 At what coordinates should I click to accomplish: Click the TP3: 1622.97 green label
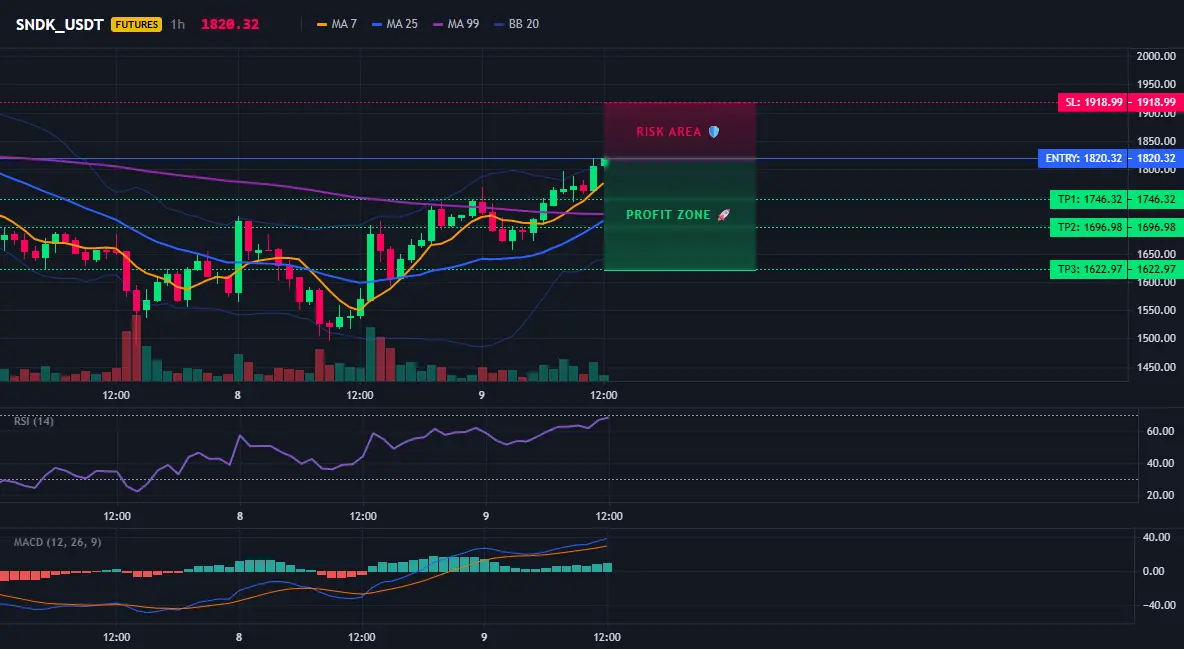[1088, 269]
